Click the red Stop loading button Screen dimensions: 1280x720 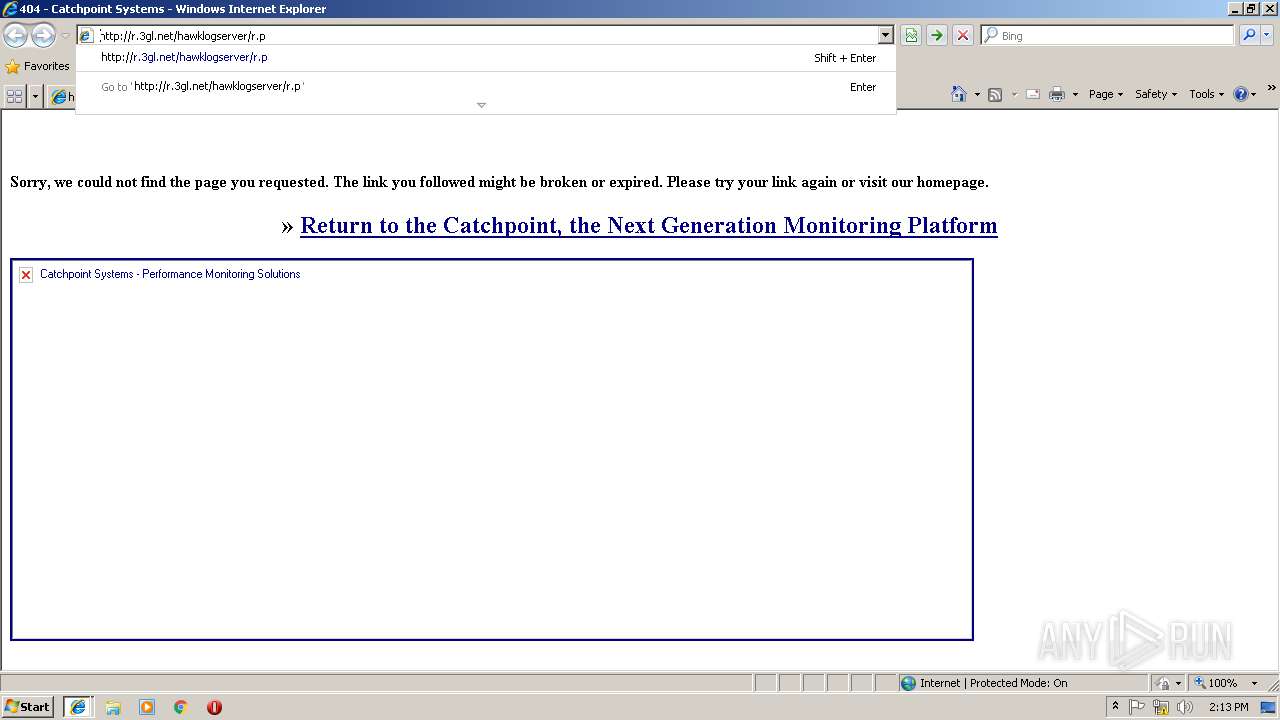tap(962, 36)
